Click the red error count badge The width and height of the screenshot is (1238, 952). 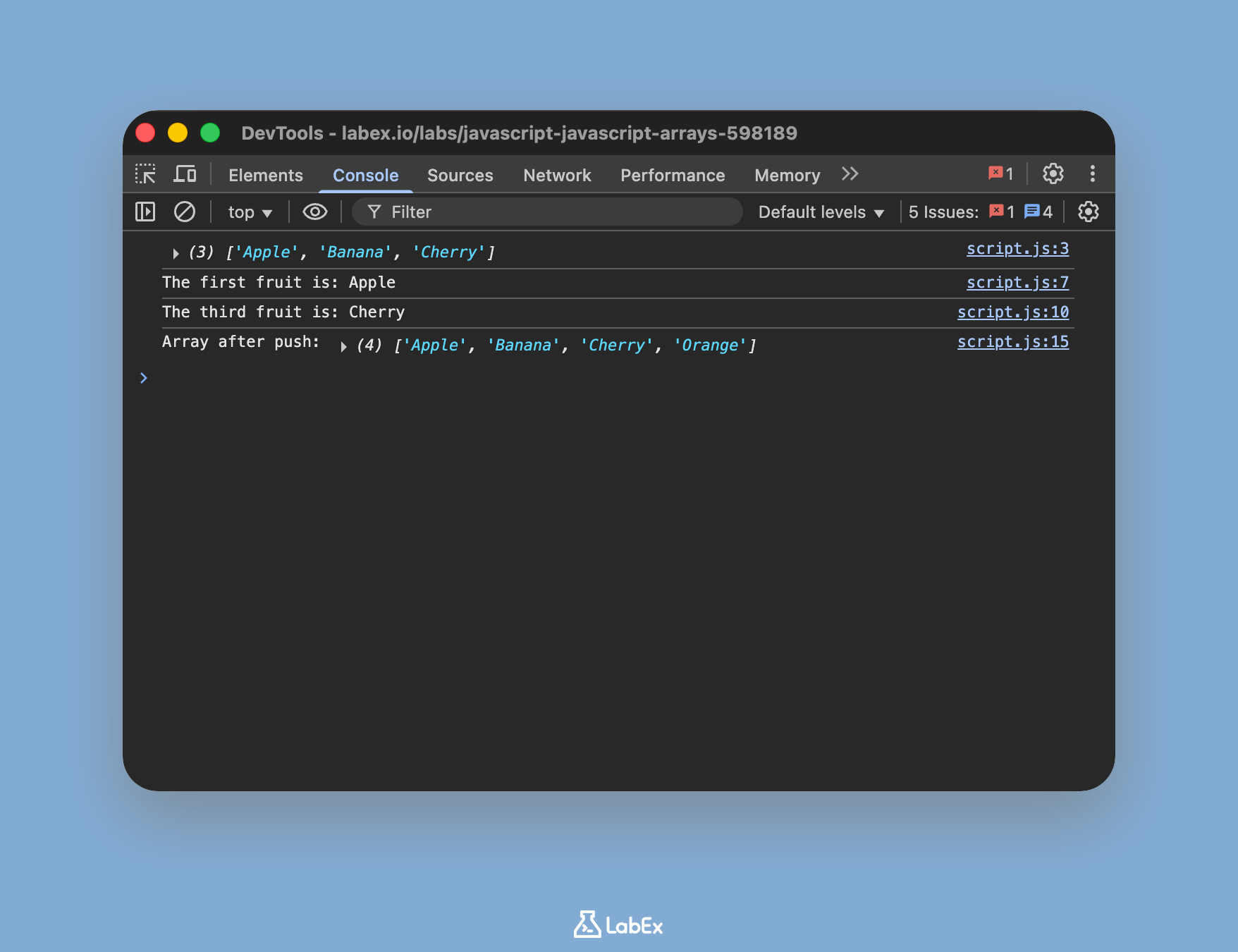pyautogui.click(x=999, y=173)
